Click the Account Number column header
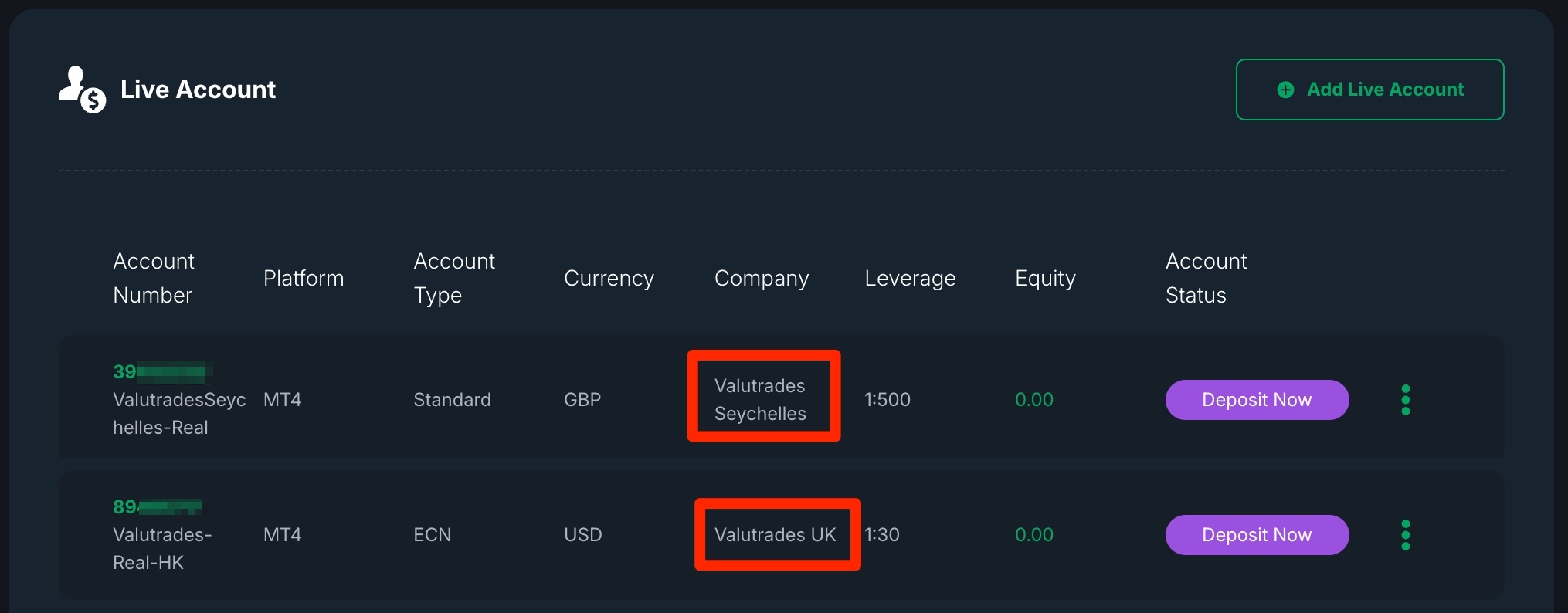The width and height of the screenshot is (1568, 613). click(x=154, y=278)
